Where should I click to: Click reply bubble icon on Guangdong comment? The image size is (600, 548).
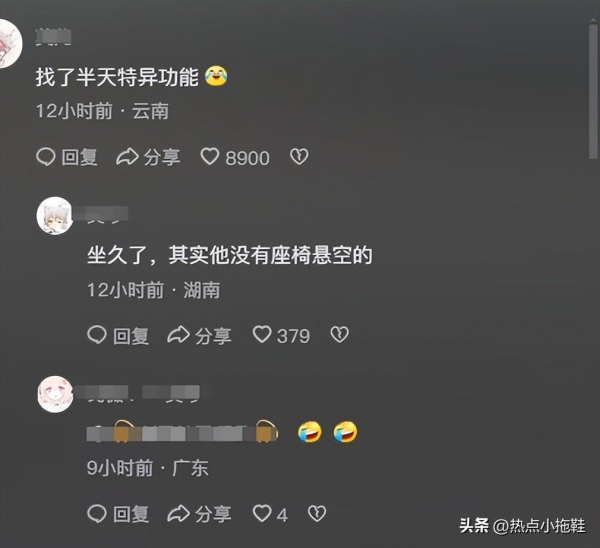(97, 513)
